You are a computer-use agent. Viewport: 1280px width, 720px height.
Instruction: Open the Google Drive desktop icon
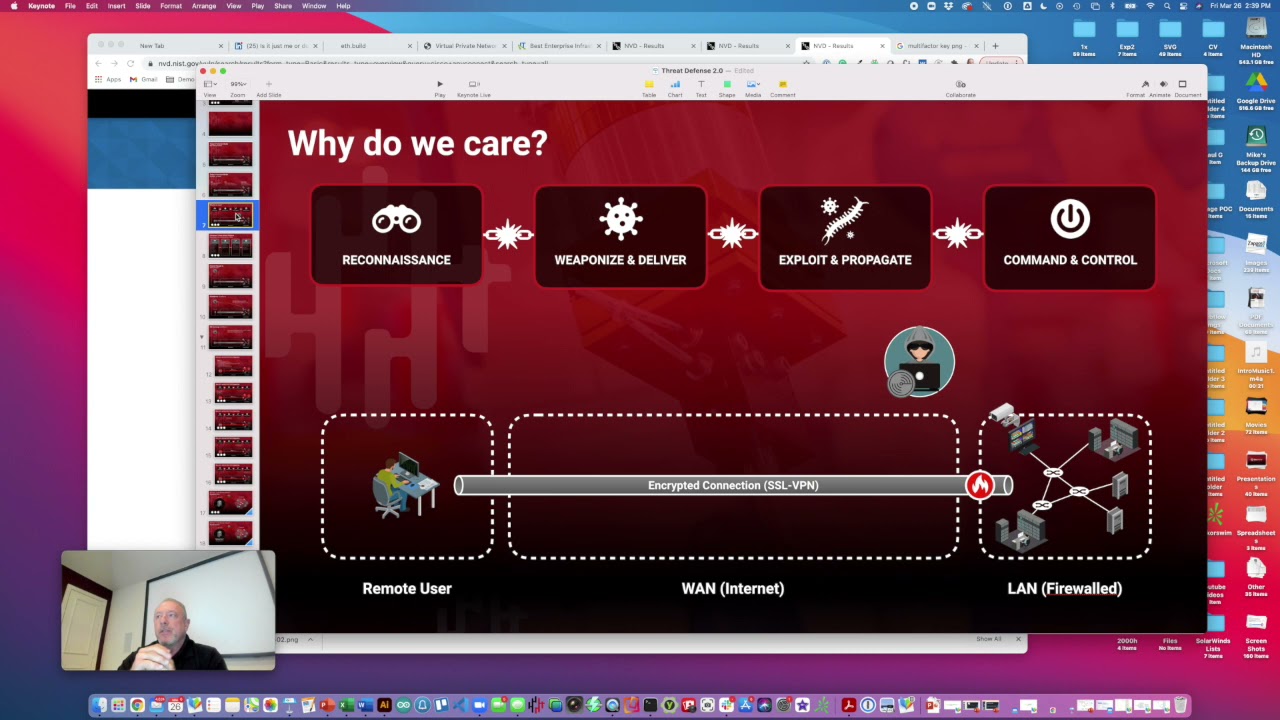[x=1256, y=92]
